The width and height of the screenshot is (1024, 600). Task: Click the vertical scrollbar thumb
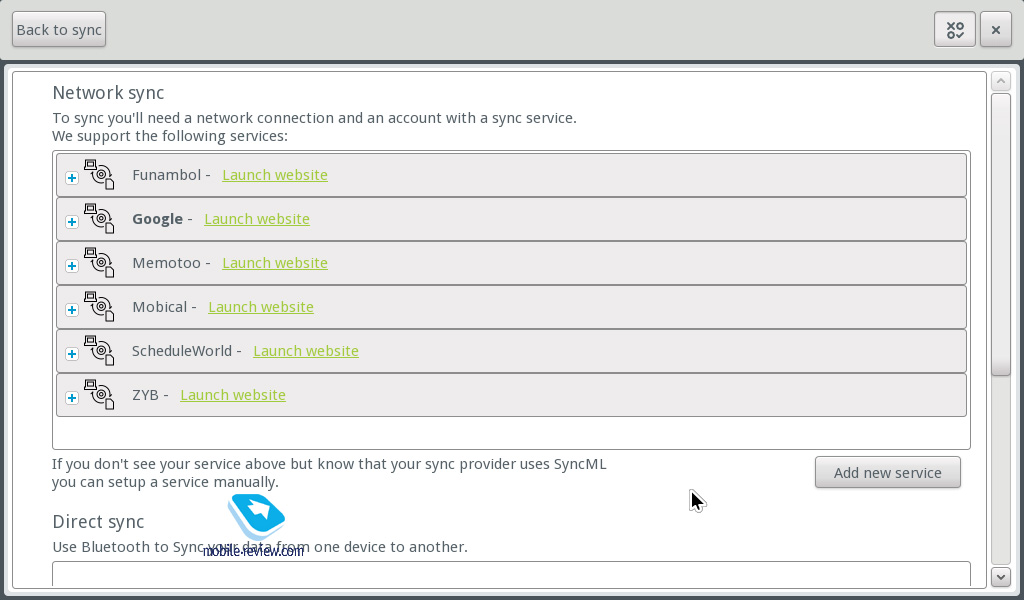coord(1001,234)
